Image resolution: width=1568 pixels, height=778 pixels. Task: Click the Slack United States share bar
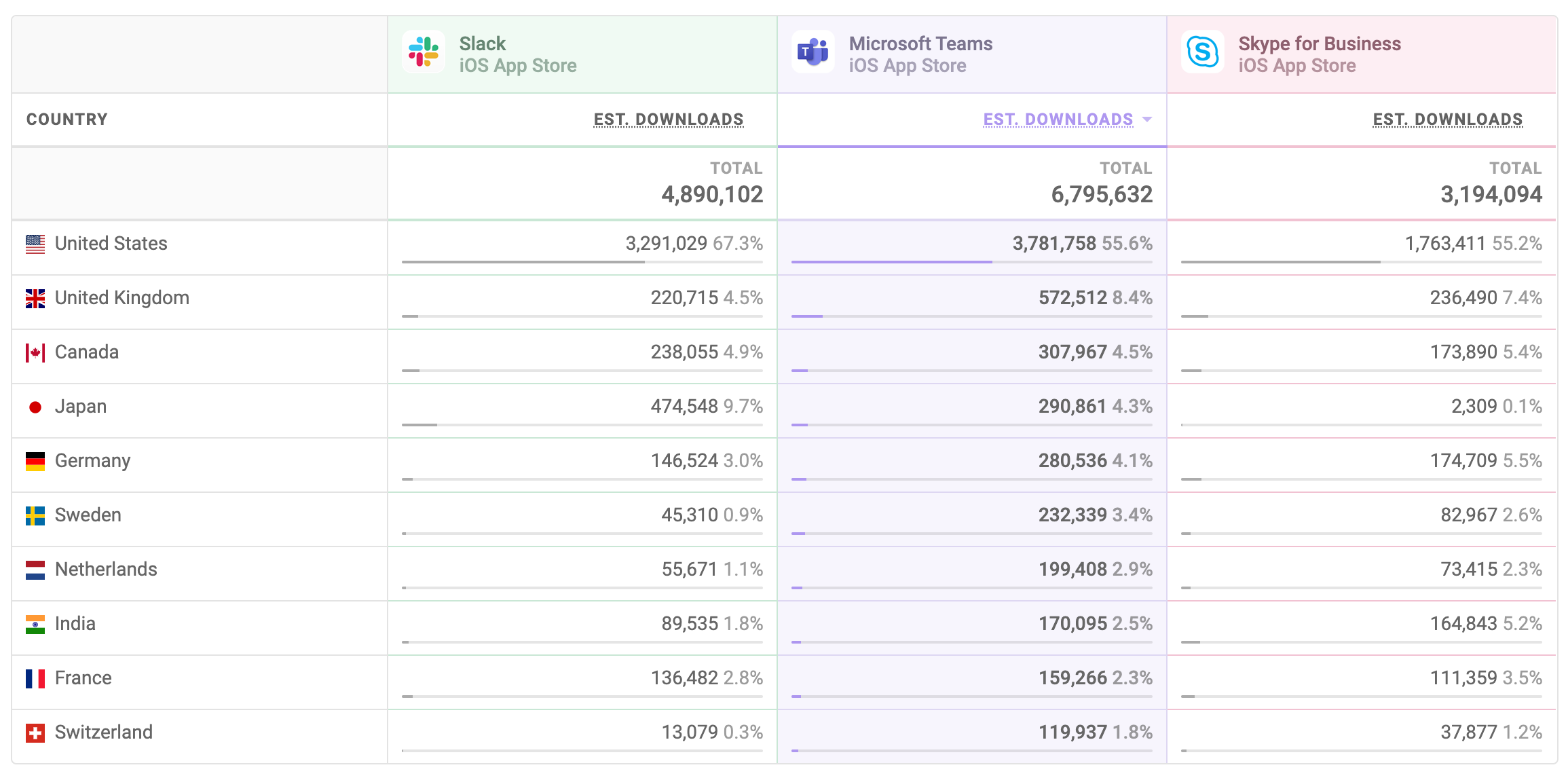click(x=582, y=262)
